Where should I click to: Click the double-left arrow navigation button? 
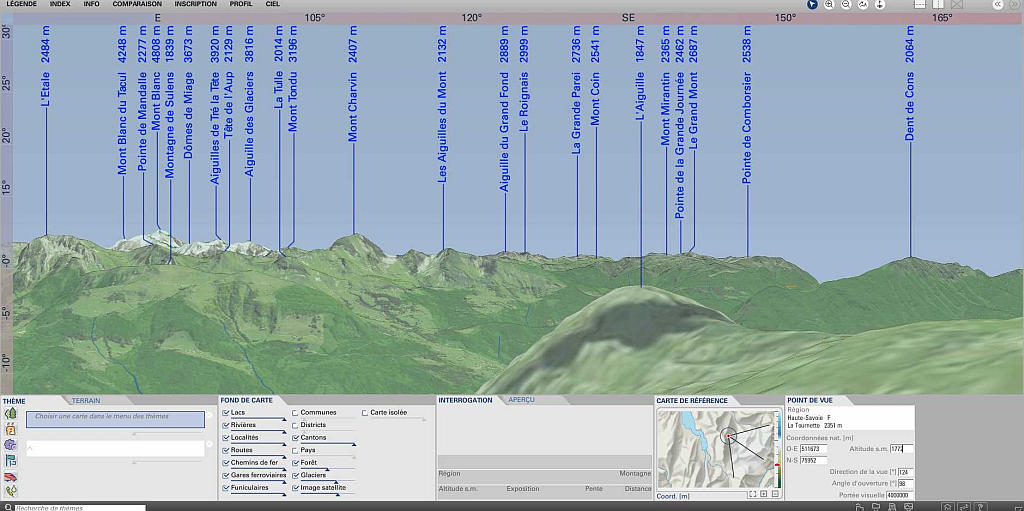click(998, 5)
